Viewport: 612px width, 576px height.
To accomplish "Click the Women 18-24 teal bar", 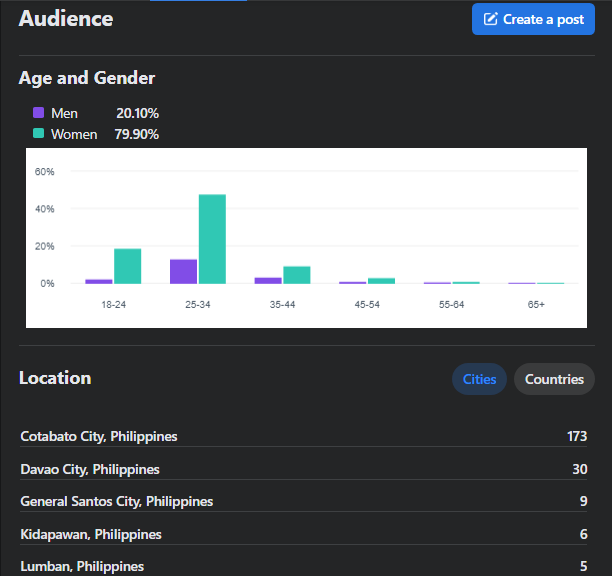I will 127,266.
